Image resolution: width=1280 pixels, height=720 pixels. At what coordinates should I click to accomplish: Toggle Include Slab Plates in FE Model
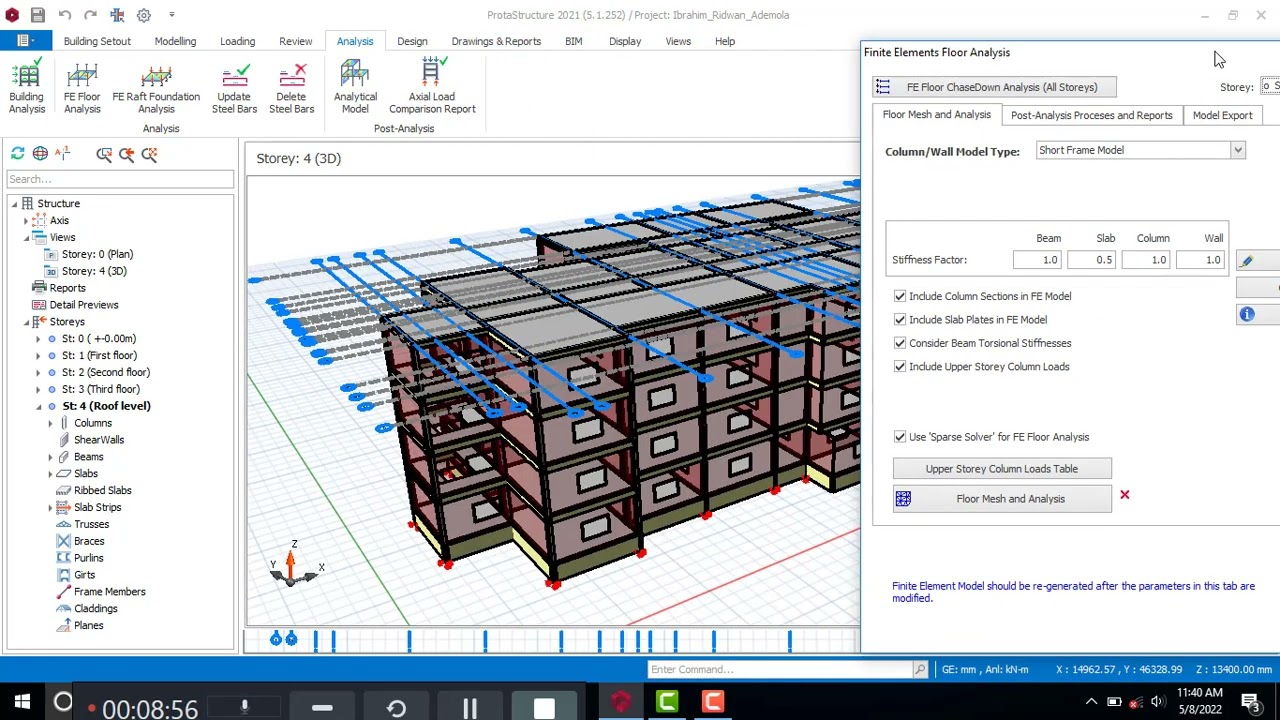click(900, 320)
